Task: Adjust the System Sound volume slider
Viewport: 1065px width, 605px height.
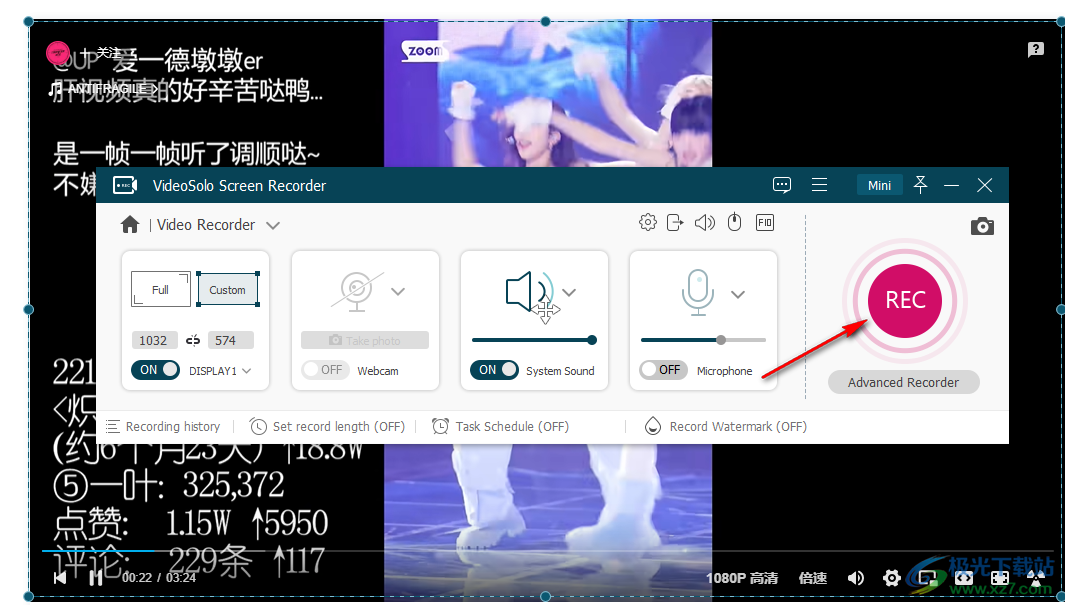Action: point(534,340)
